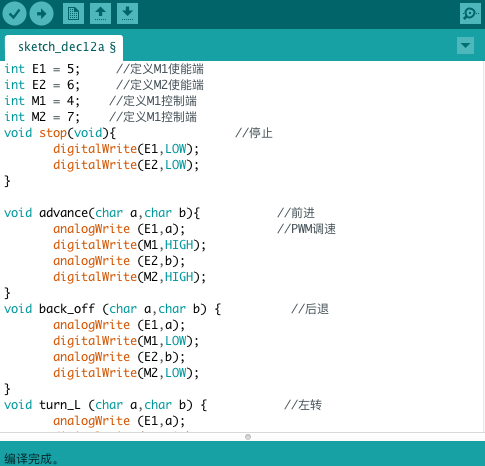Open the tab options dropdown arrow
The width and height of the screenshot is (485, 466).
tap(465, 45)
